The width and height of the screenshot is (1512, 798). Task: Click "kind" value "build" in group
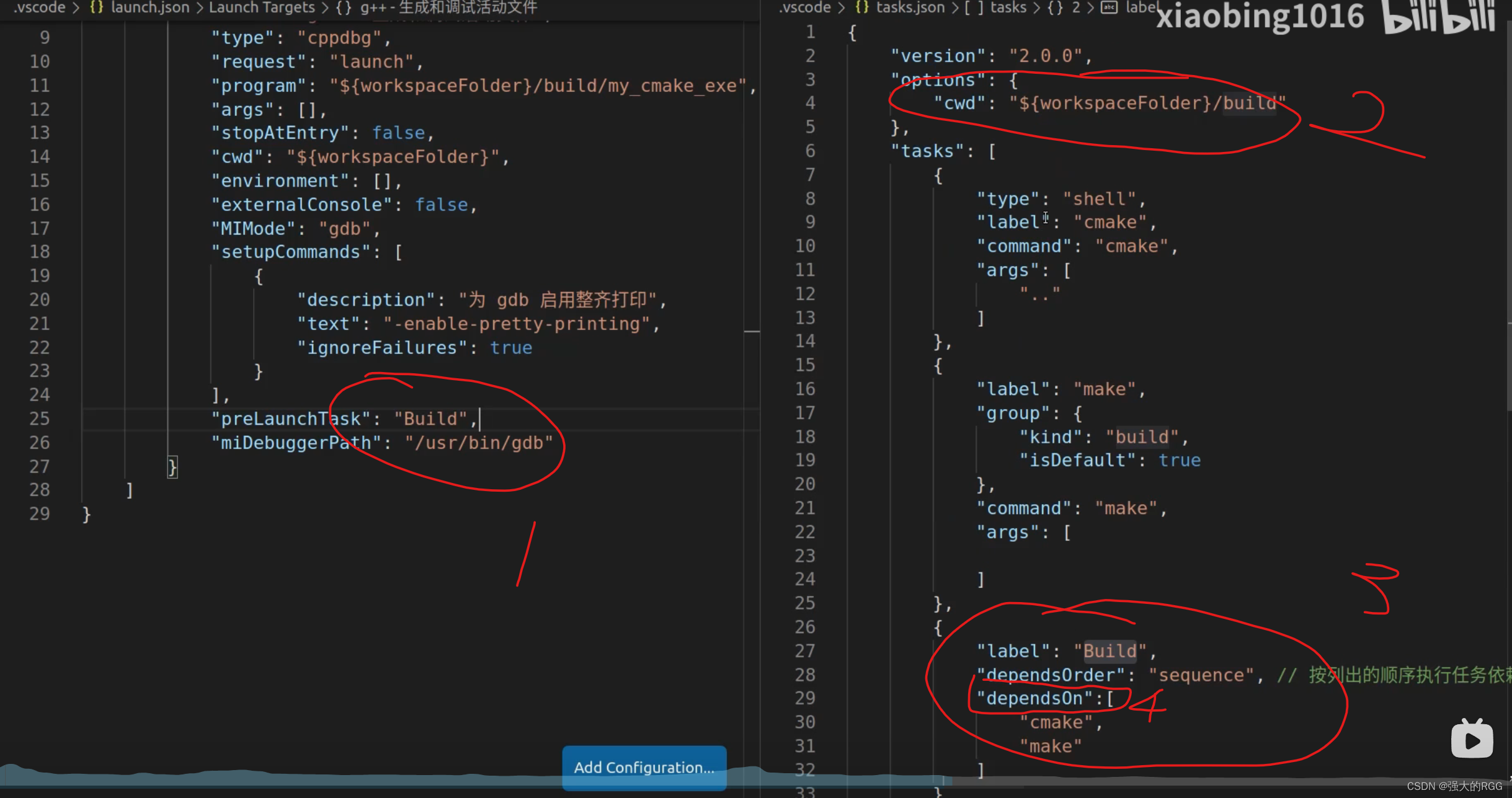pos(1142,437)
